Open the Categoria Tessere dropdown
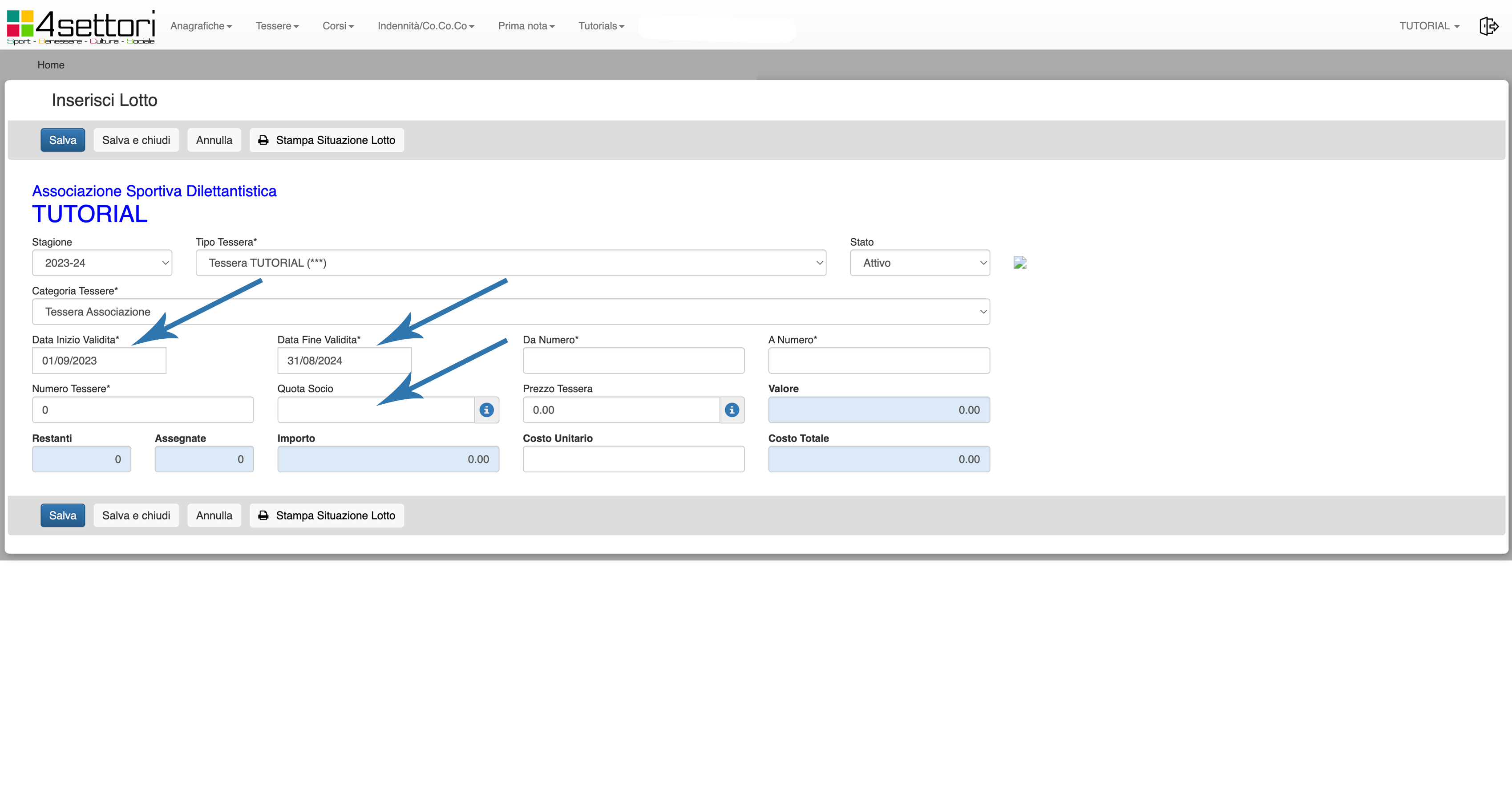 coord(511,312)
